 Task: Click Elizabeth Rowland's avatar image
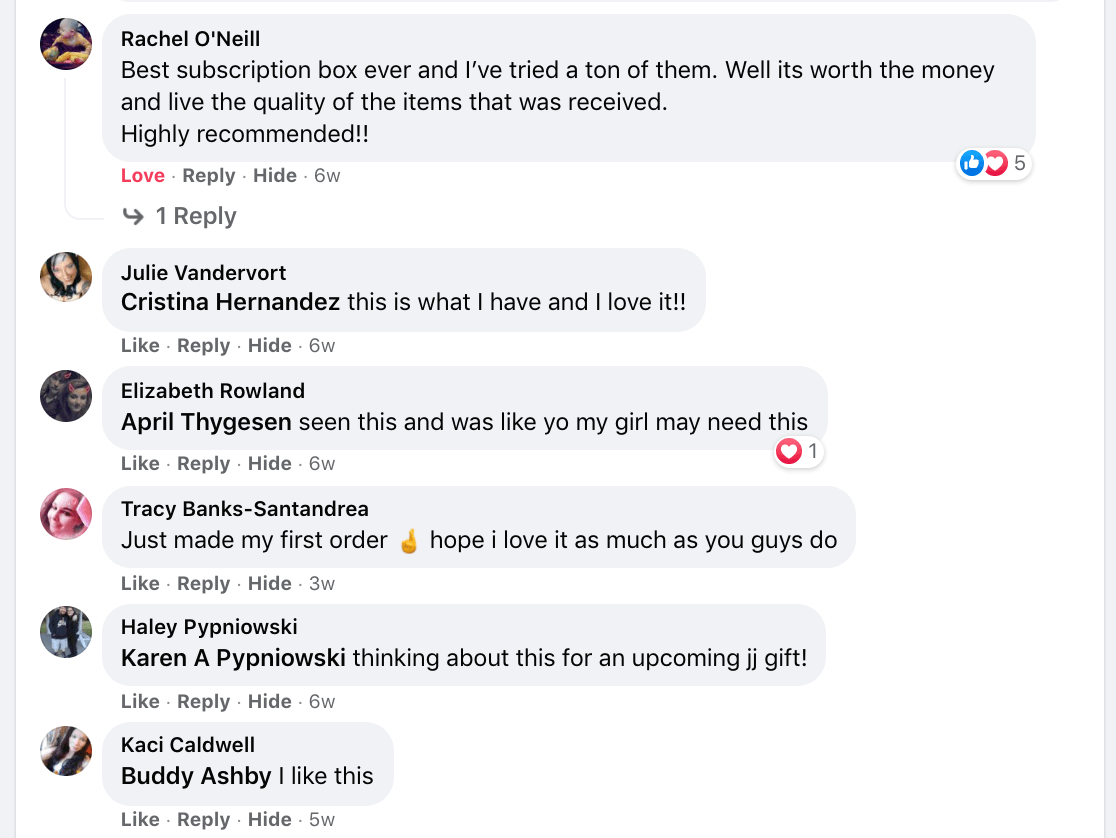[x=66, y=395]
